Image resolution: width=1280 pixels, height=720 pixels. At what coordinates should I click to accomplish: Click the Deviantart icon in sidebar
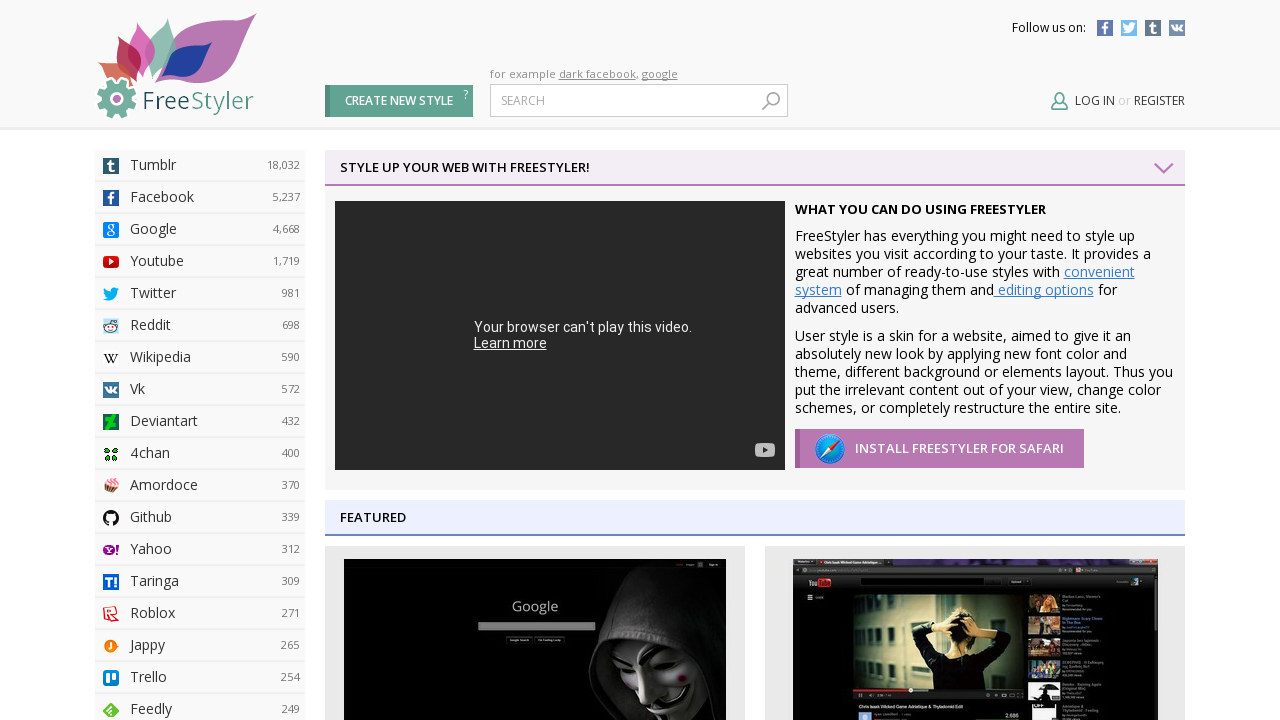pos(111,422)
